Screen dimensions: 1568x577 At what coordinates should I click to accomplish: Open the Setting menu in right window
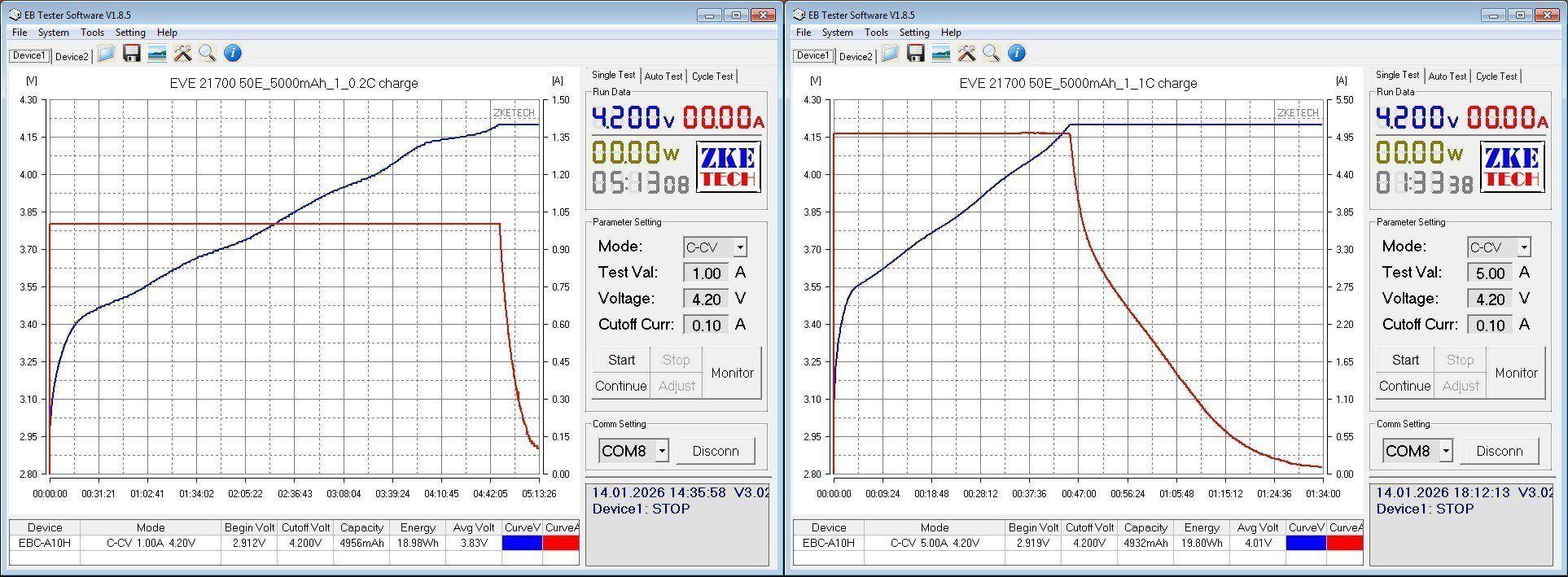[914, 33]
